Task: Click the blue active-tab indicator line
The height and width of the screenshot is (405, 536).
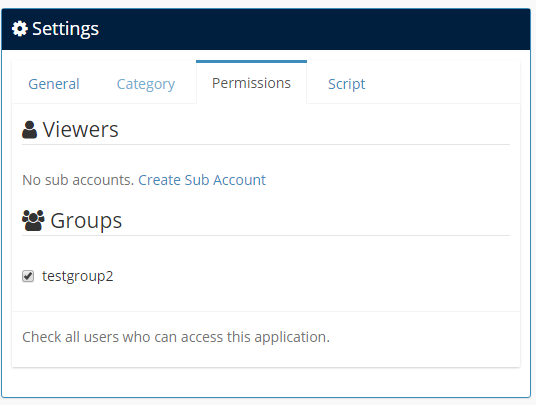Action: 251,62
